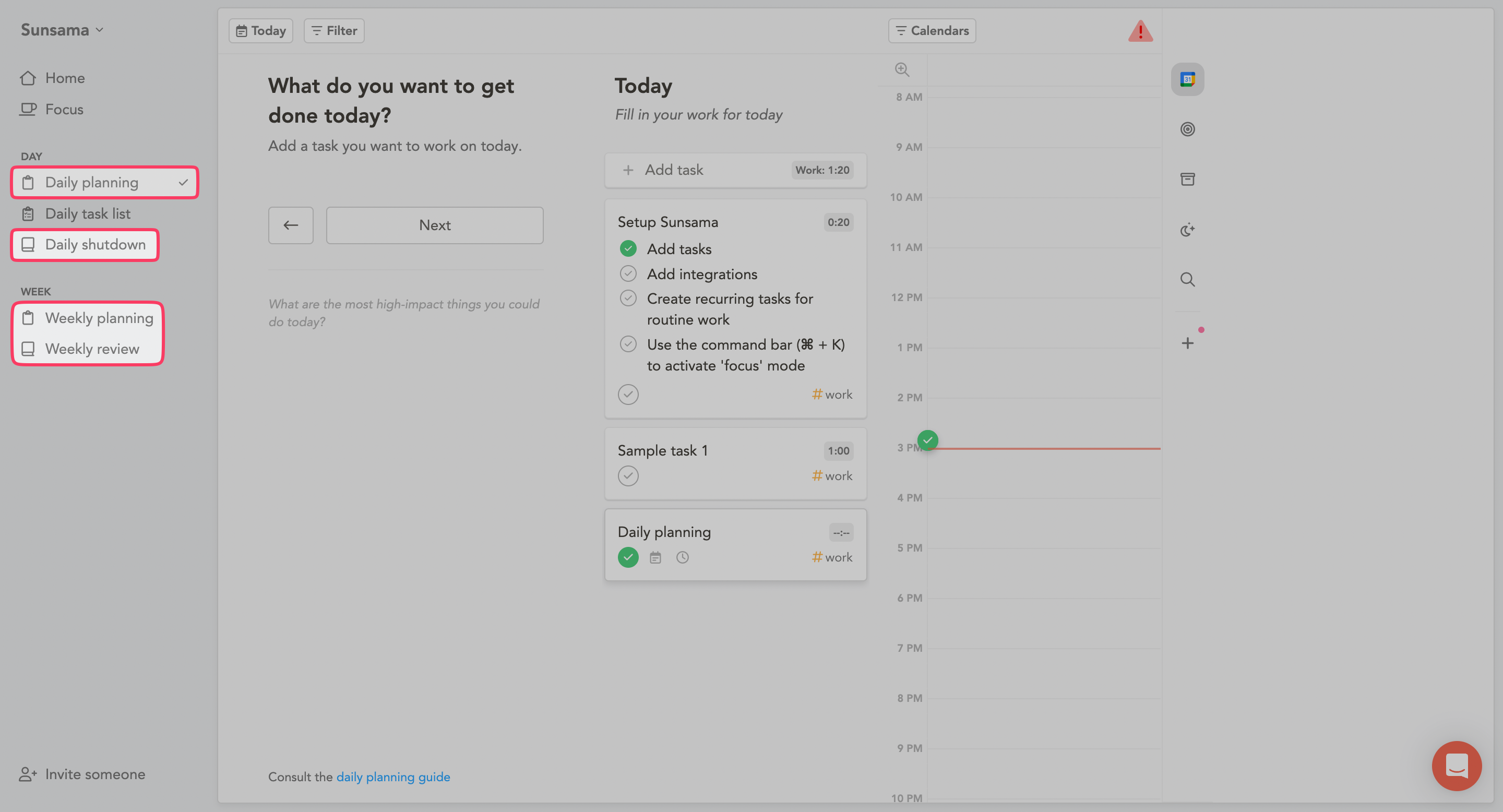This screenshot has height=812, width=1503.
Task: Open the archive box icon
Action: click(x=1187, y=179)
